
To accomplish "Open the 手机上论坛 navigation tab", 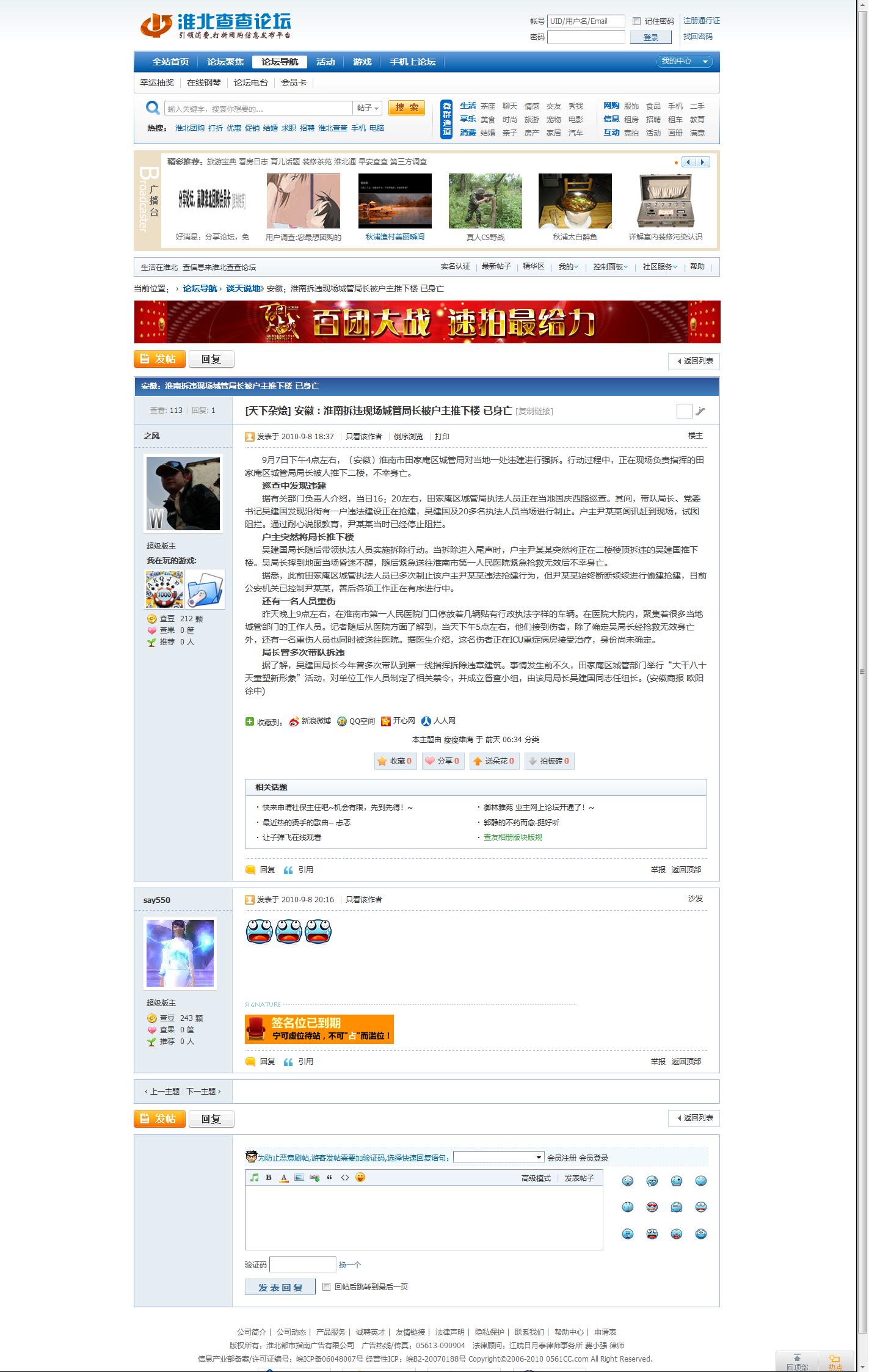I will tap(413, 62).
